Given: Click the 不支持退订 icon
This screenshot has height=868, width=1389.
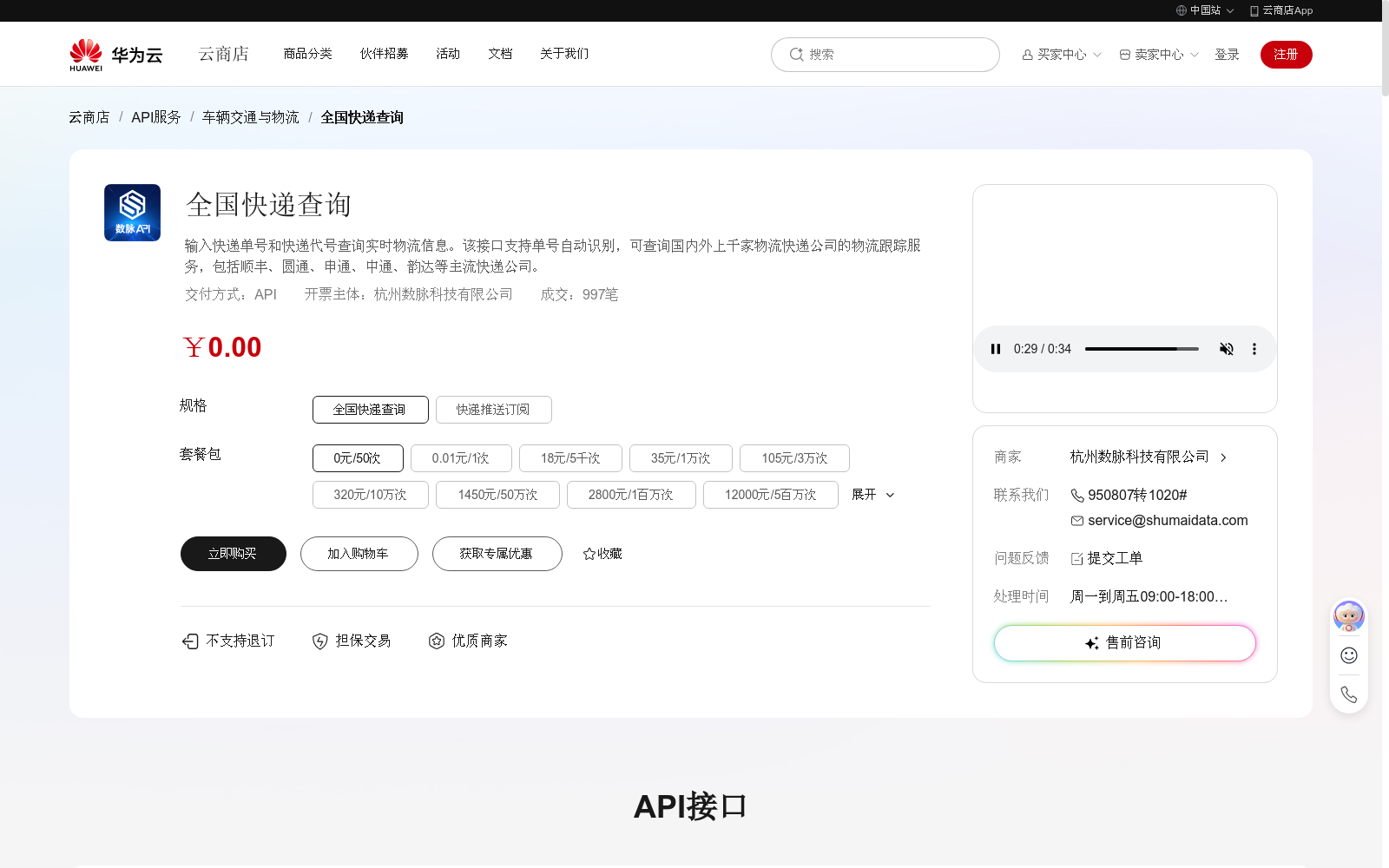Looking at the screenshot, I should [190, 641].
